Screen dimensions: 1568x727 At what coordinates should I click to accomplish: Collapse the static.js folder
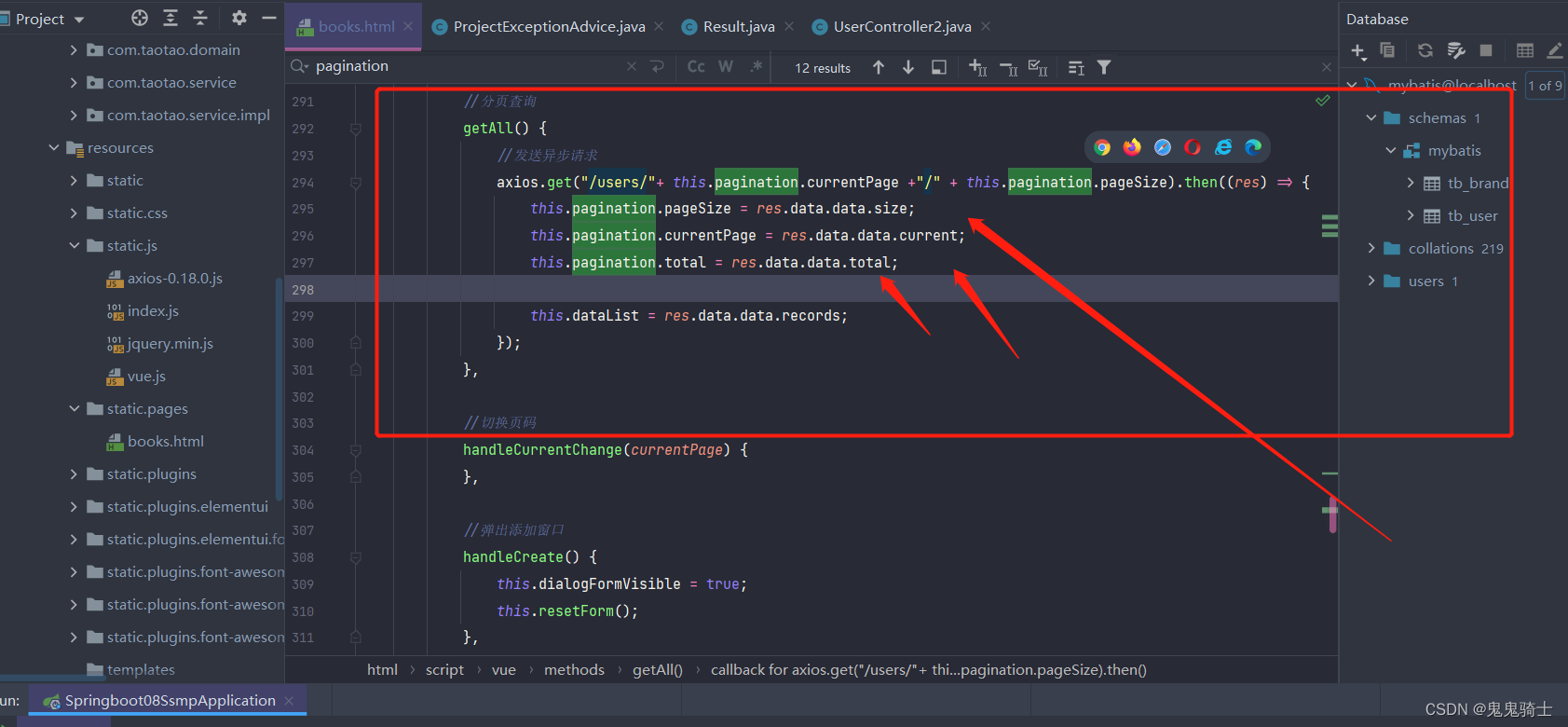pos(74,246)
